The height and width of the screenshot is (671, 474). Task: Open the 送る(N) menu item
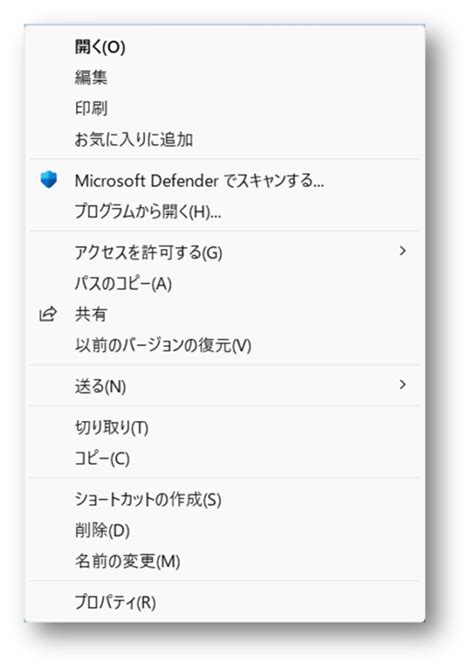[225, 386]
